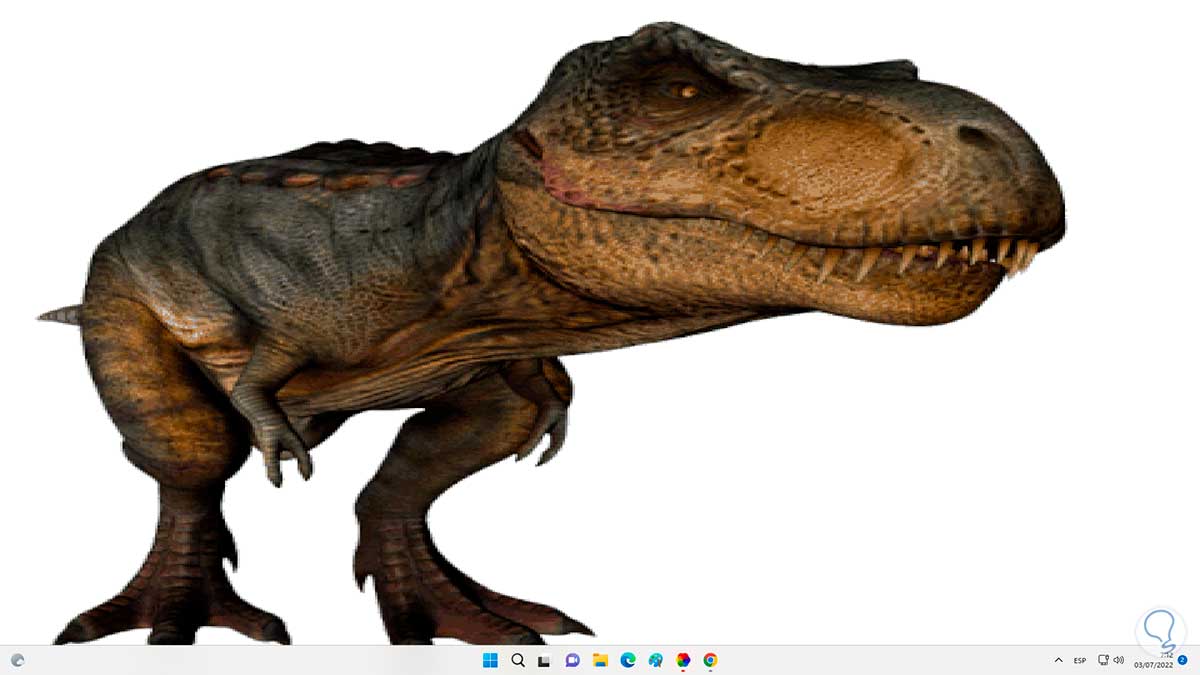The height and width of the screenshot is (675, 1200).
Task: Open the weather widget in the taskbar corner
Action: (18, 660)
